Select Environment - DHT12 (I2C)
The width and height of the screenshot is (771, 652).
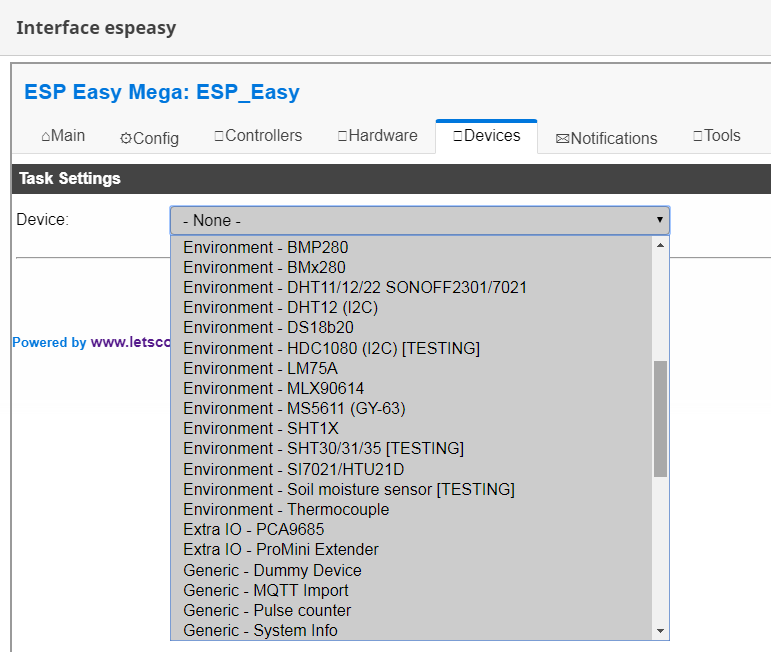411,308
